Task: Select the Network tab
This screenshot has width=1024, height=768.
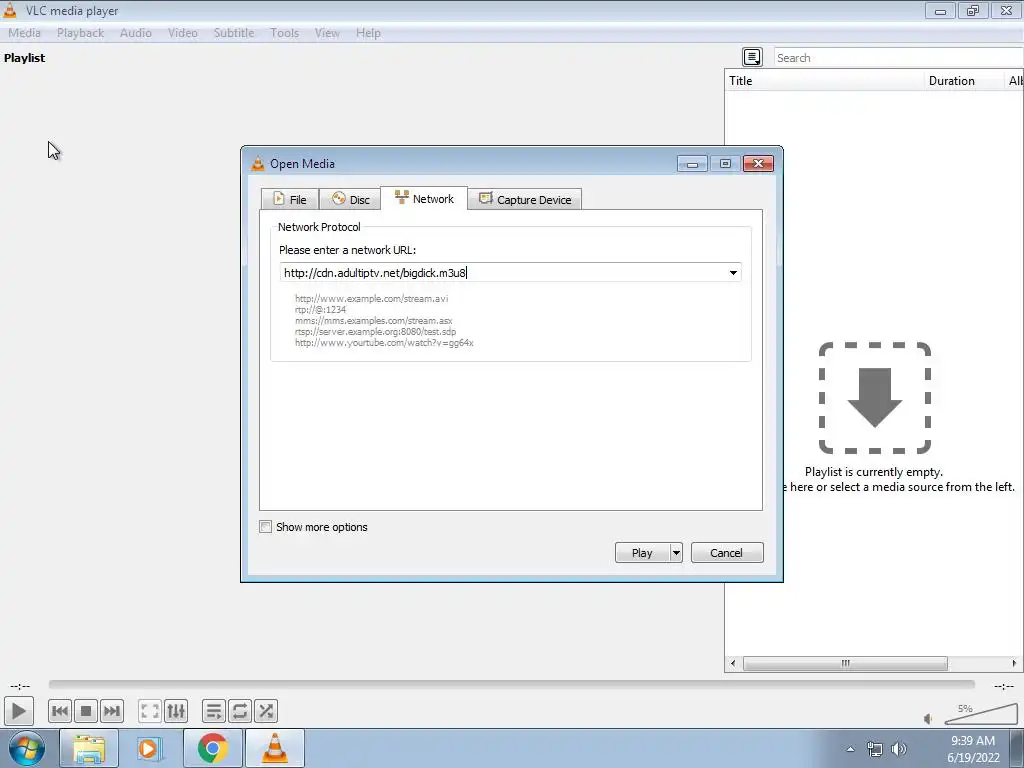Action: [x=424, y=199]
